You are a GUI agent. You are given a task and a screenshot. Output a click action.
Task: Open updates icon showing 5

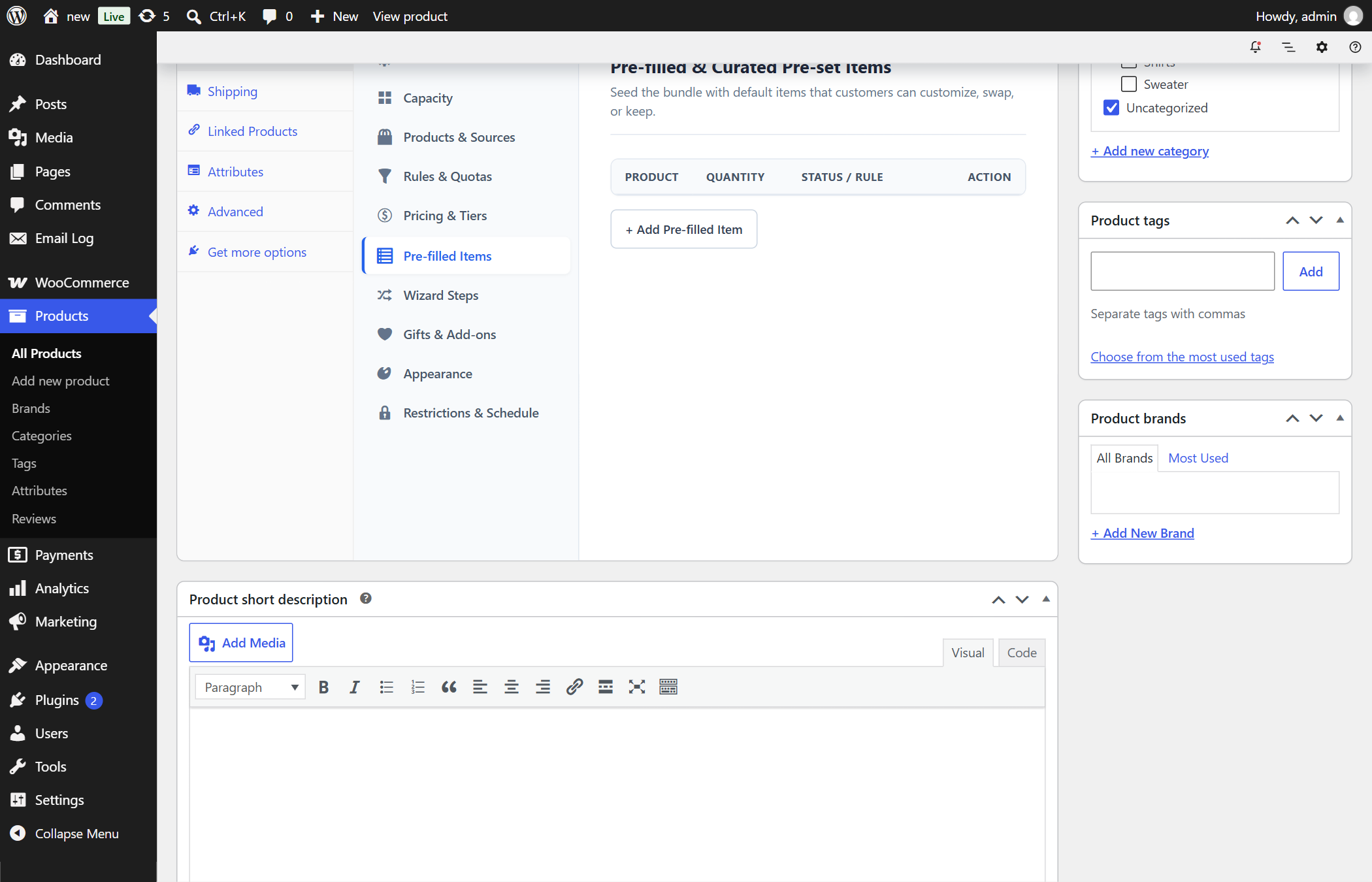pyautogui.click(x=155, y=16)
